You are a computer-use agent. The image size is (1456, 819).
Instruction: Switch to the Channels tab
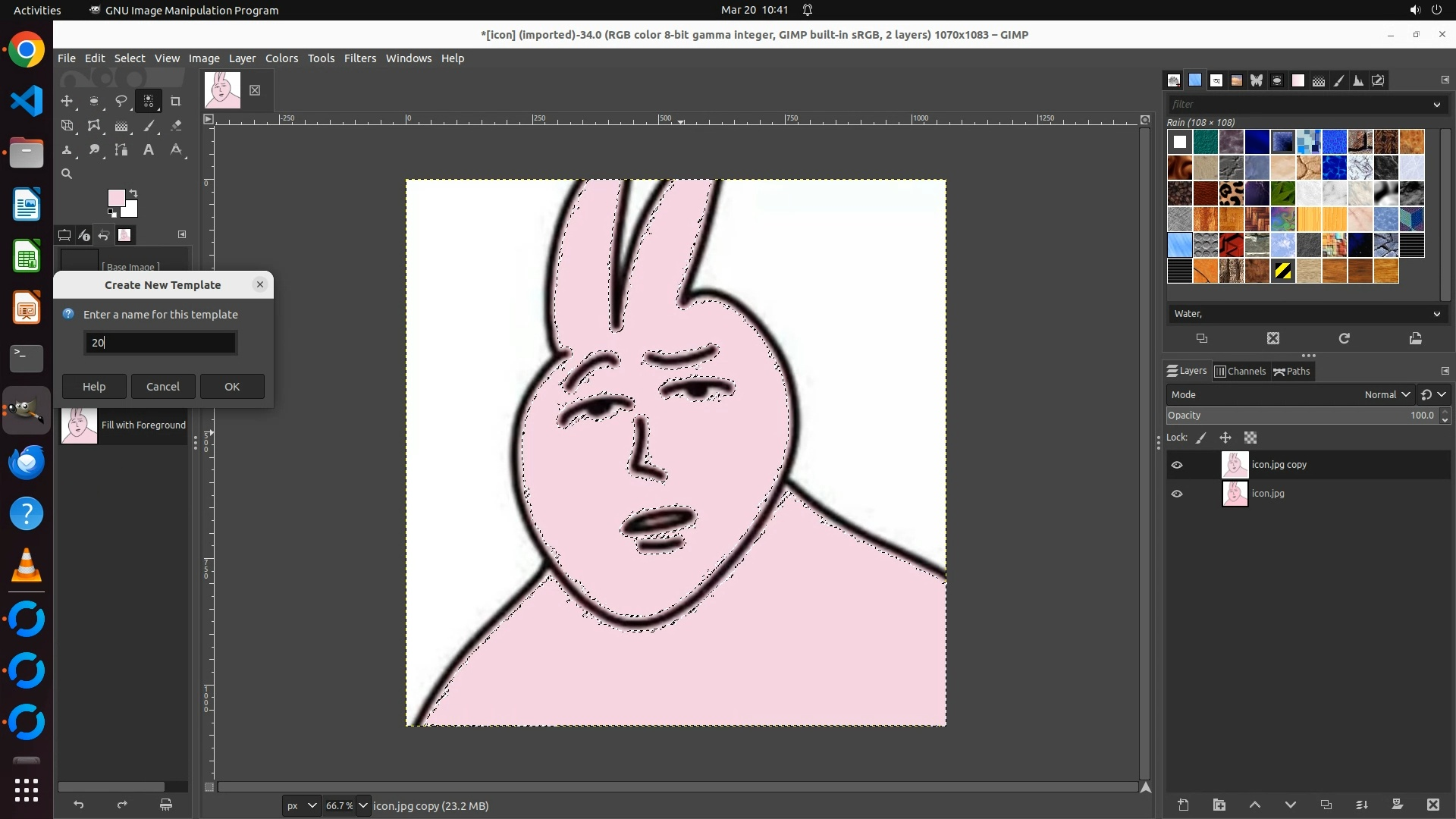pos(1240,371)
